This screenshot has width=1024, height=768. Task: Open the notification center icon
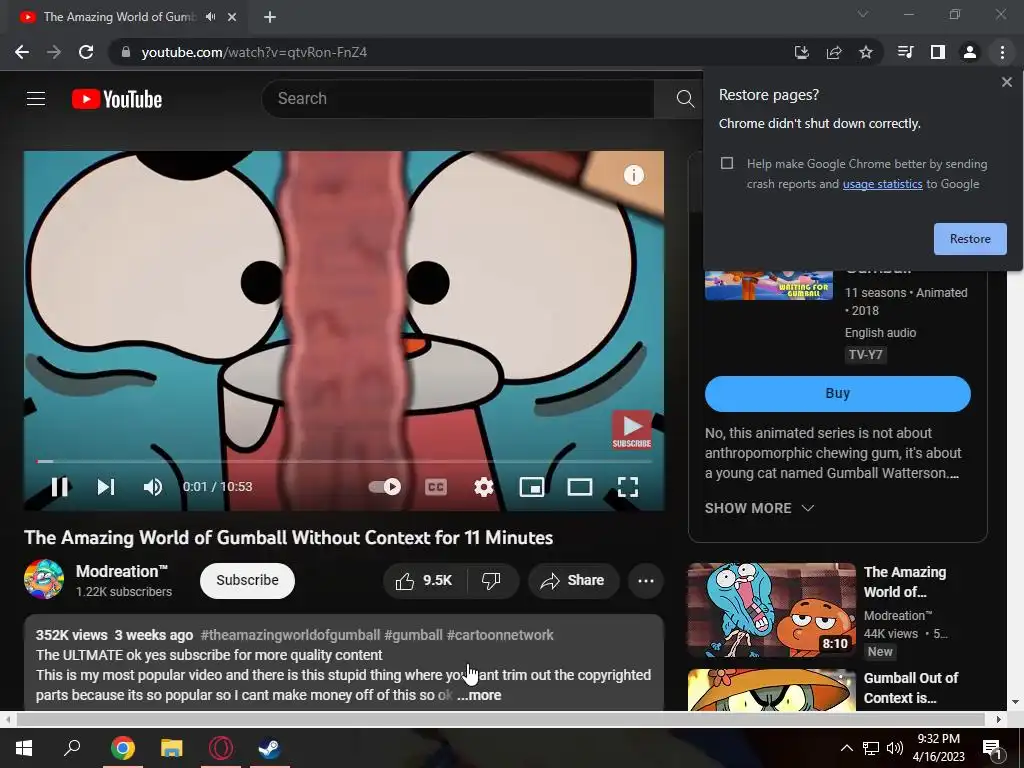tap(993, 749)
